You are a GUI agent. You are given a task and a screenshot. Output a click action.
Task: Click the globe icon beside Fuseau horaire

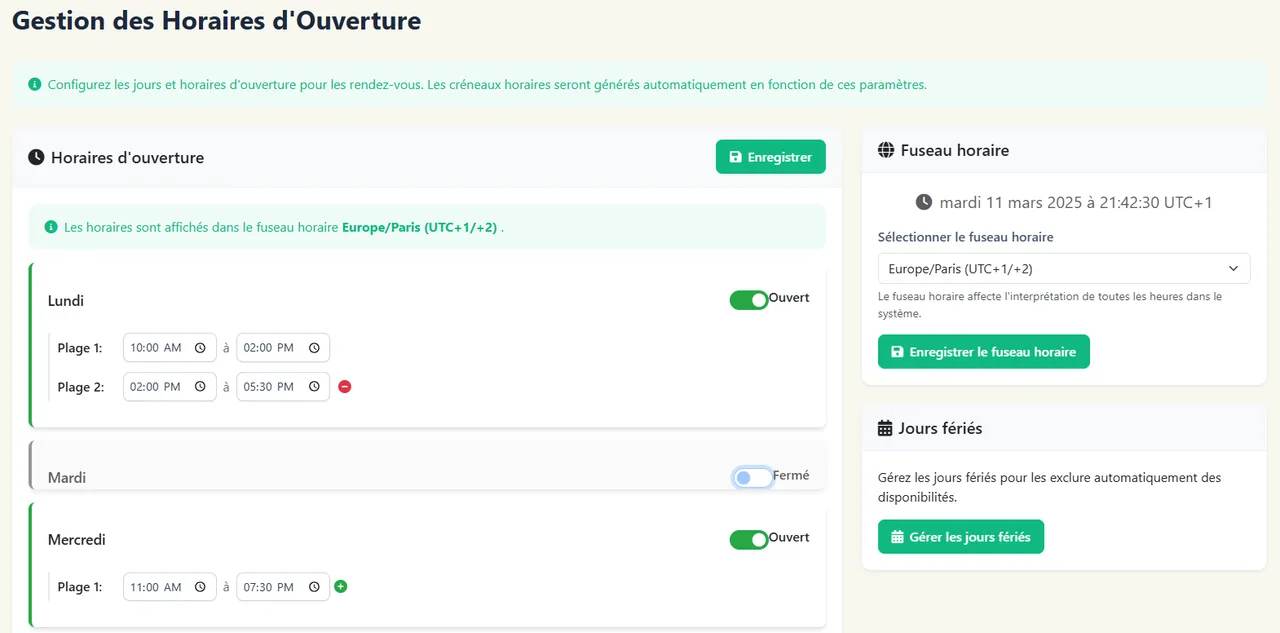pyautogui.click(x=885, y=150)
